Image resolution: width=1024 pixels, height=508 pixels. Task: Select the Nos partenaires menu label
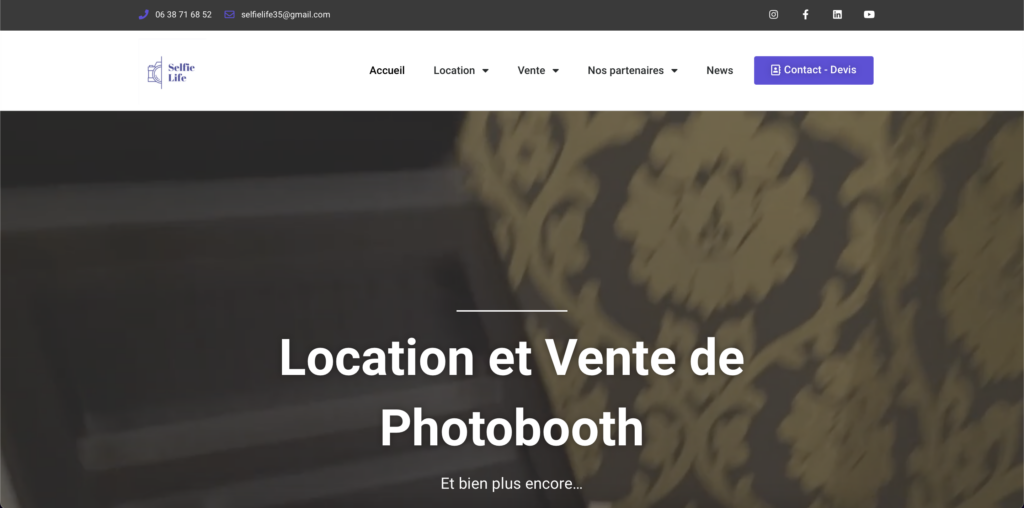pos(626,71)
